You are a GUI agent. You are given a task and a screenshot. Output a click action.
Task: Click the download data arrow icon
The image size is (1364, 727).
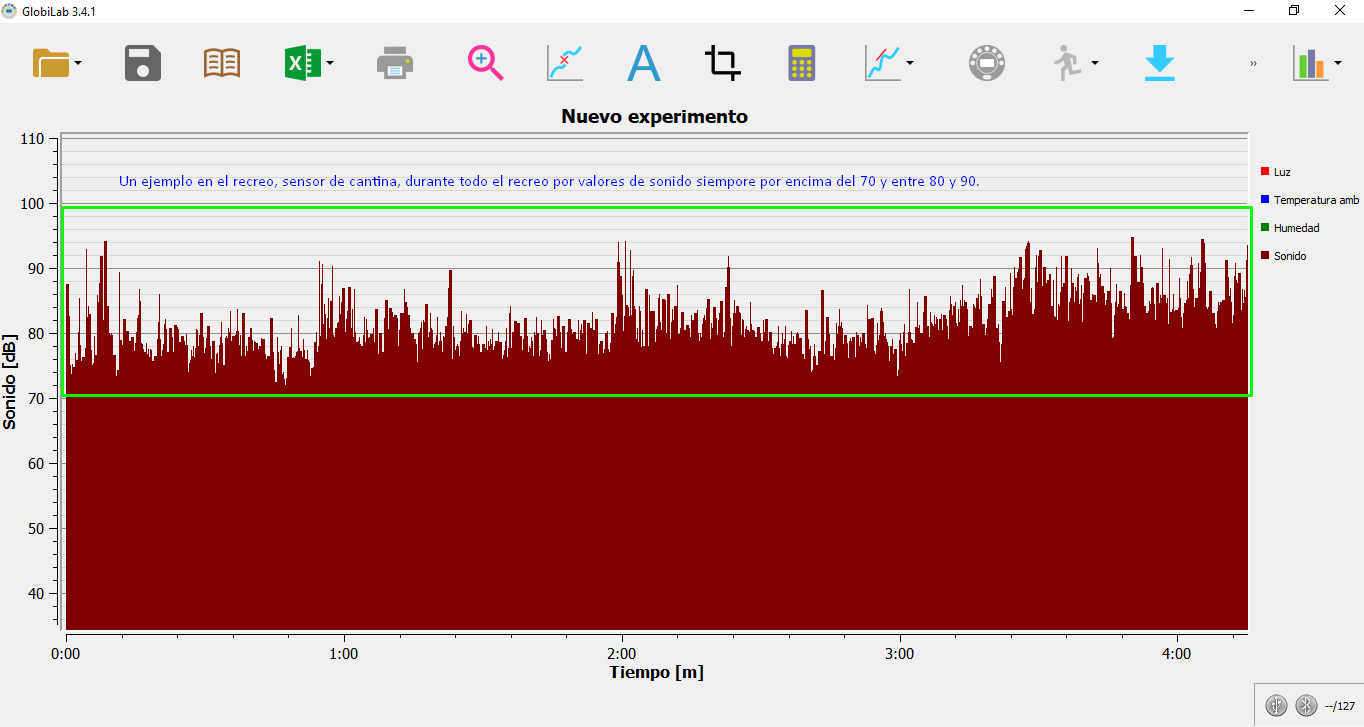coord(1159,63)
